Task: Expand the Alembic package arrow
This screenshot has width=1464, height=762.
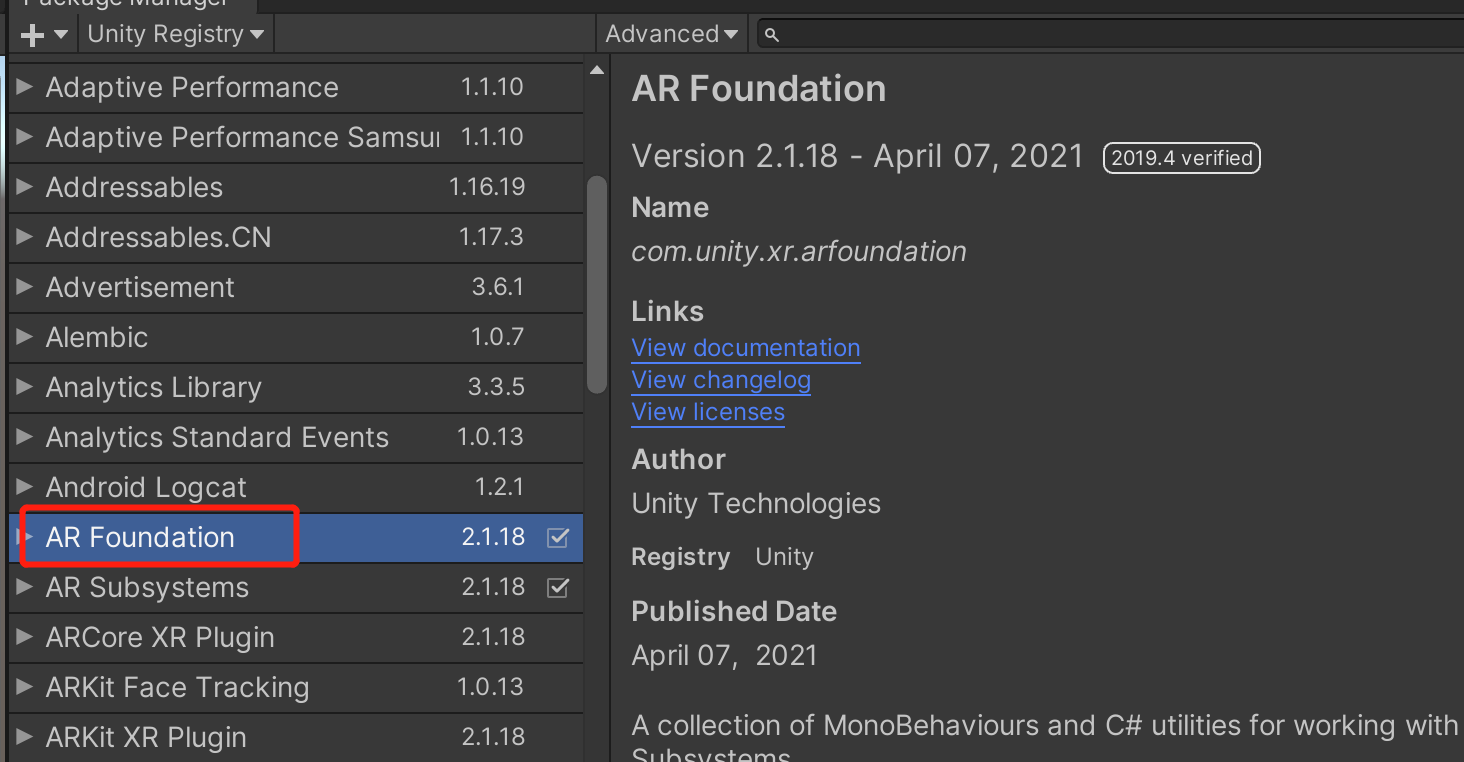Action: [x=25, y=337]
